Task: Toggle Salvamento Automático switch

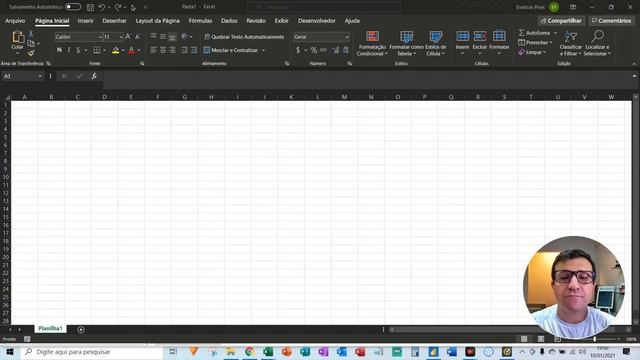Action: point(73,7)
